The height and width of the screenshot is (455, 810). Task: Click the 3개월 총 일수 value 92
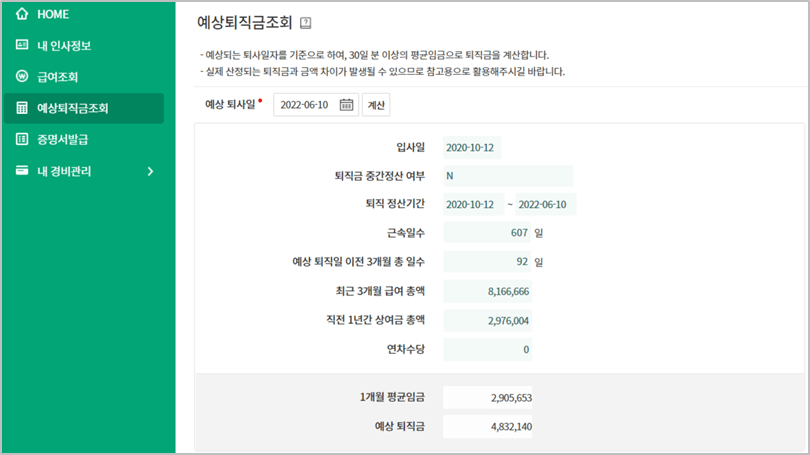tap(487, 262)
